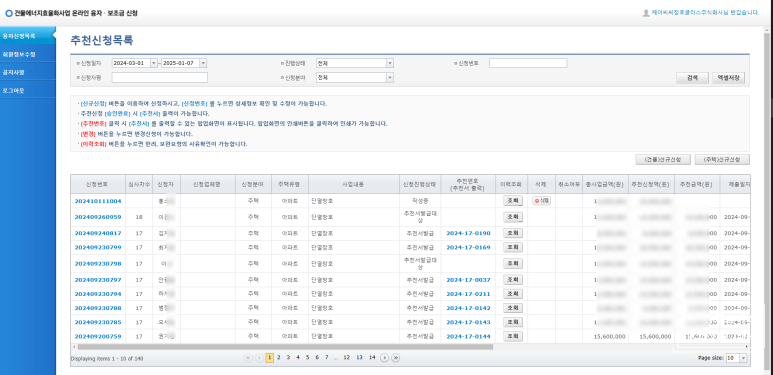Open application number 202409230785
This screenshot has height=375, width=773.
click(98, 323)
